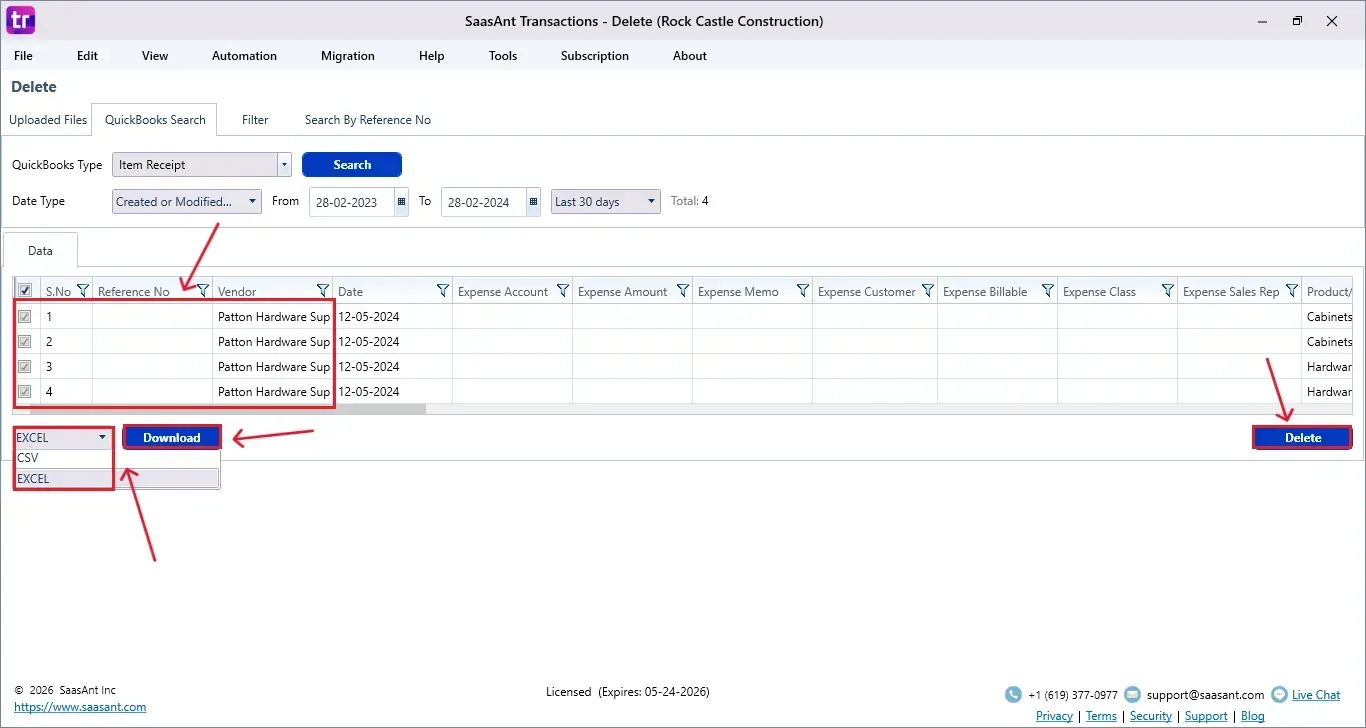Open the Expense Billable column filter icon
Screen dimensions: 1366x728
pos(1048,291)
